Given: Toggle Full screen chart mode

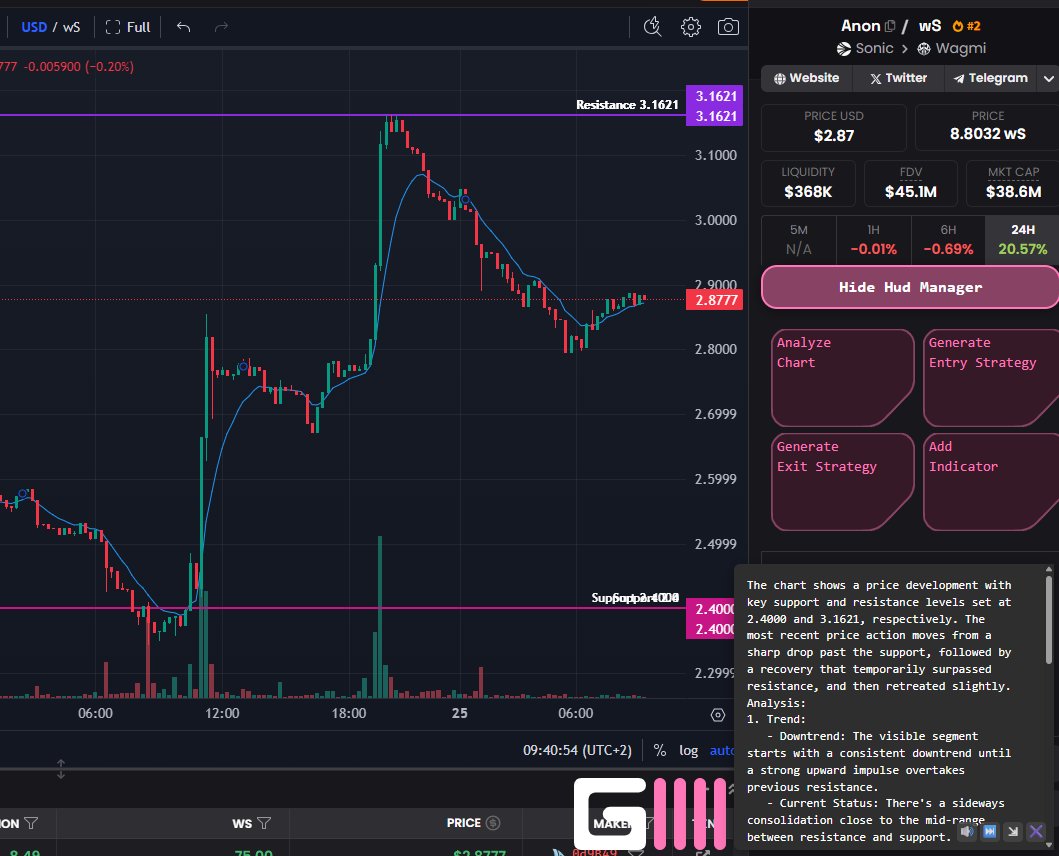Looking at the screenshot, I should pyautogui.click(x=128, y=27).
